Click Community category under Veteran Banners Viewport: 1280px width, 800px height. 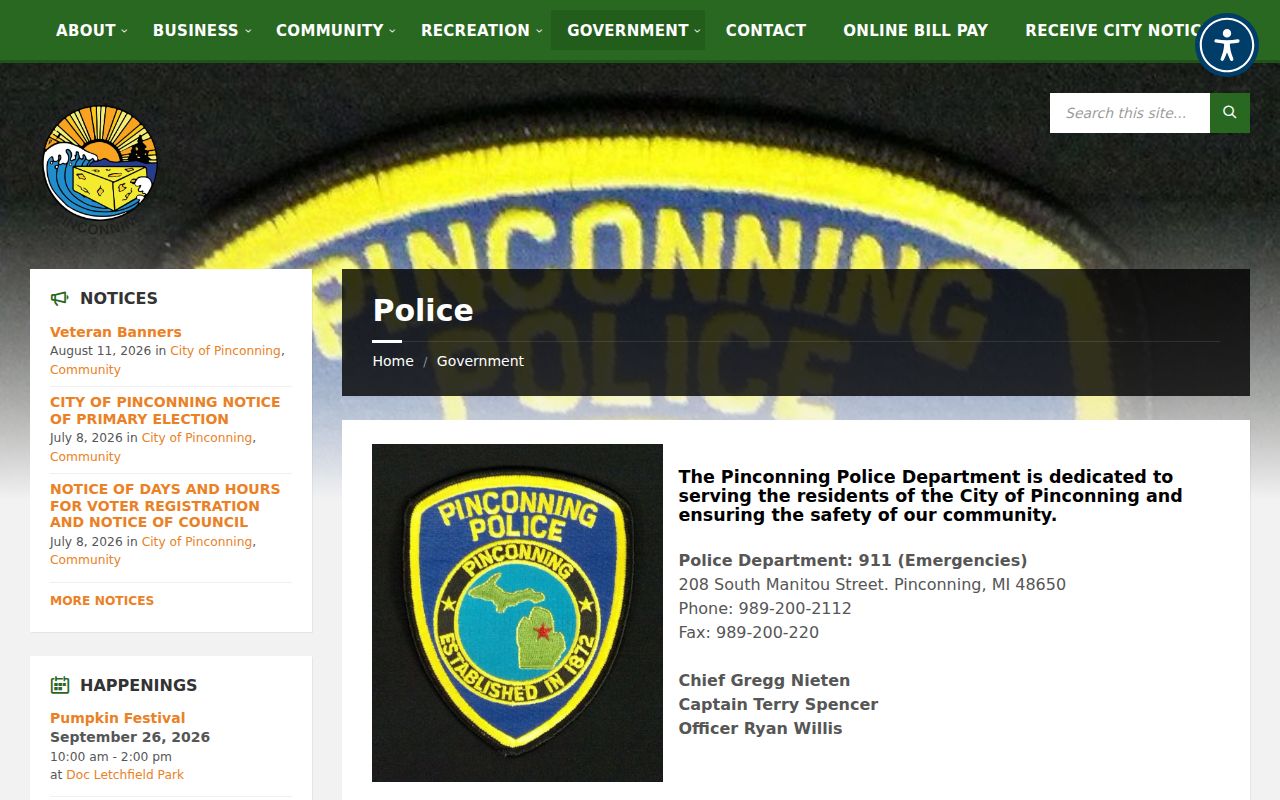[x=85, y=370]
